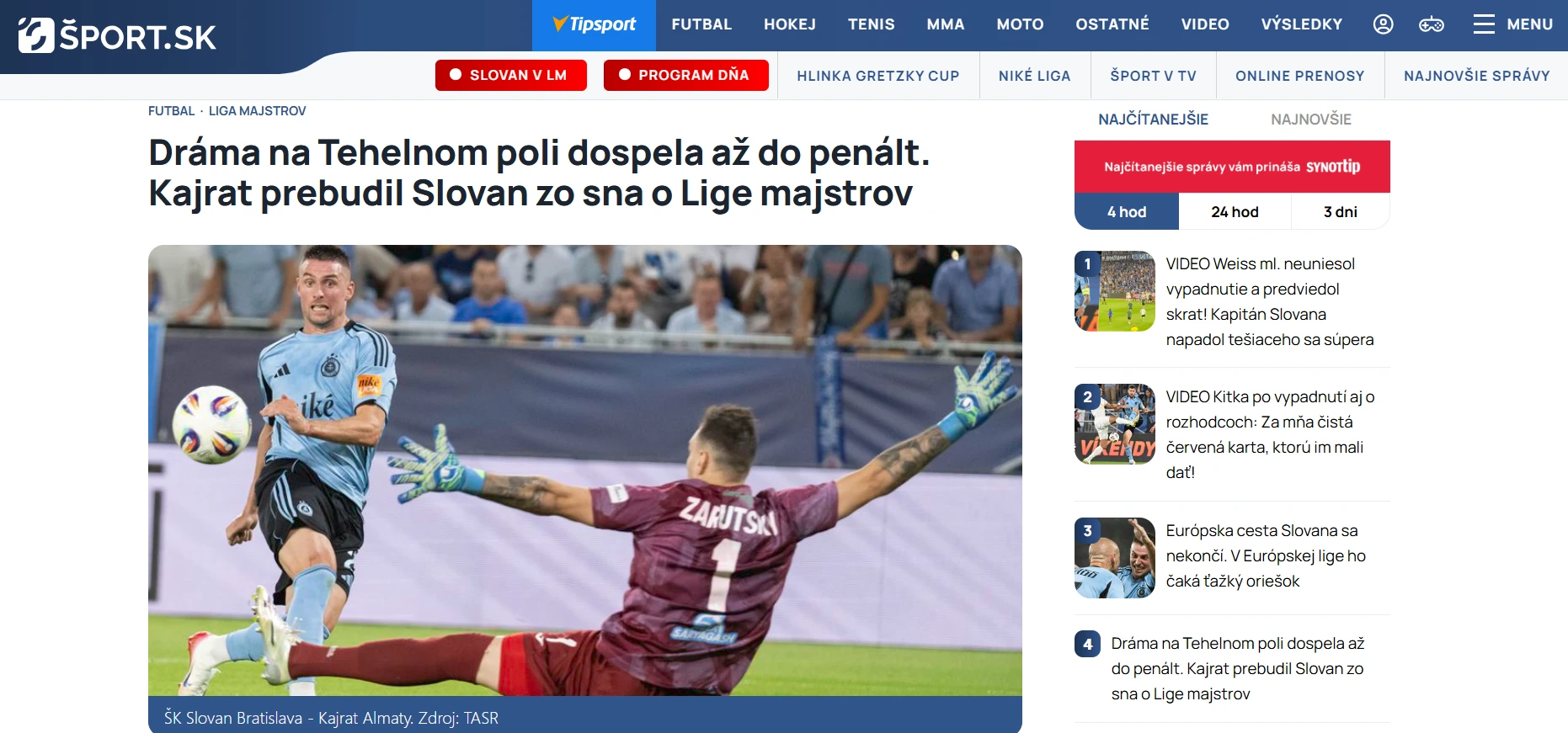Open the PROGRAM DŇA live button

686,75
